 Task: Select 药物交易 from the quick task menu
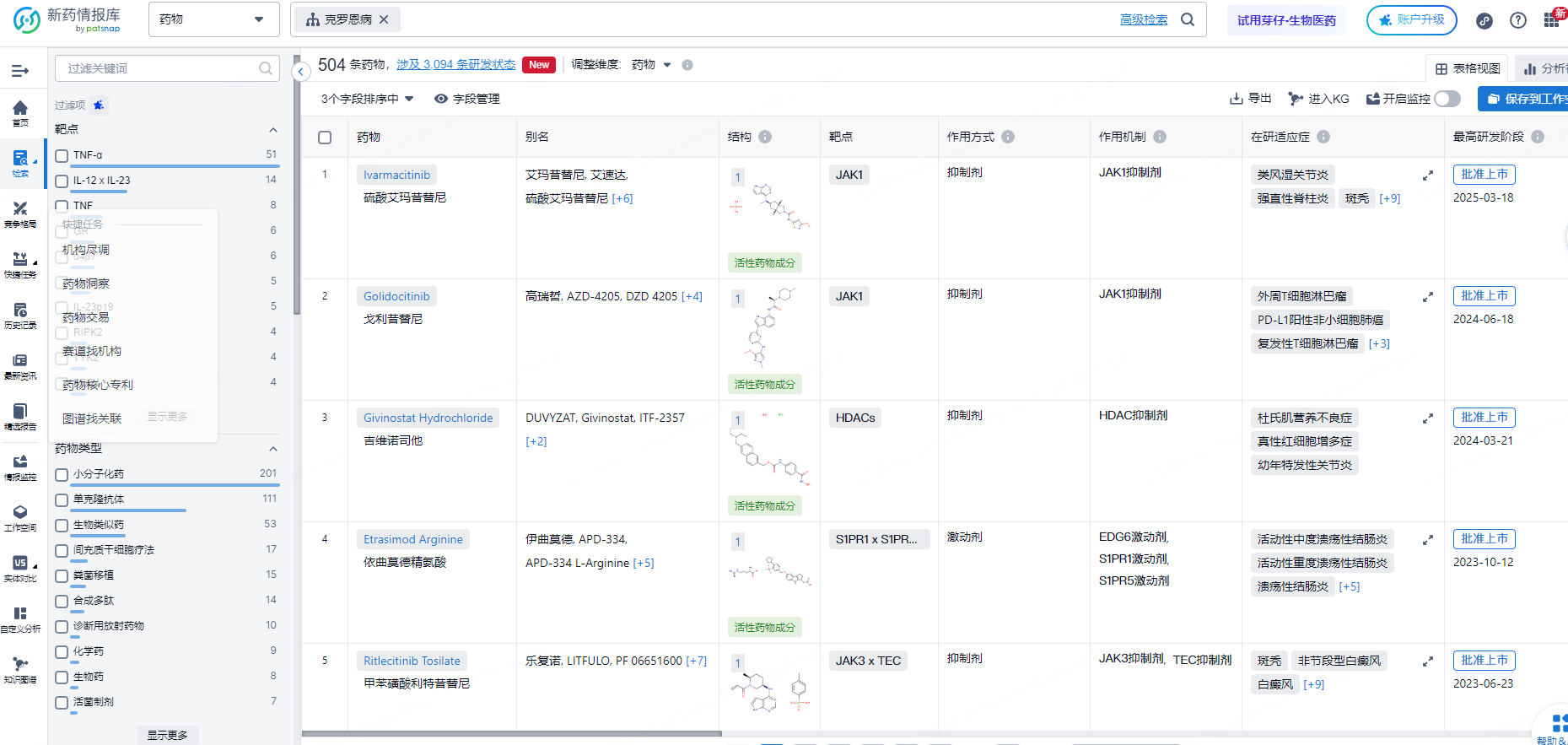[x=86, y=317]
